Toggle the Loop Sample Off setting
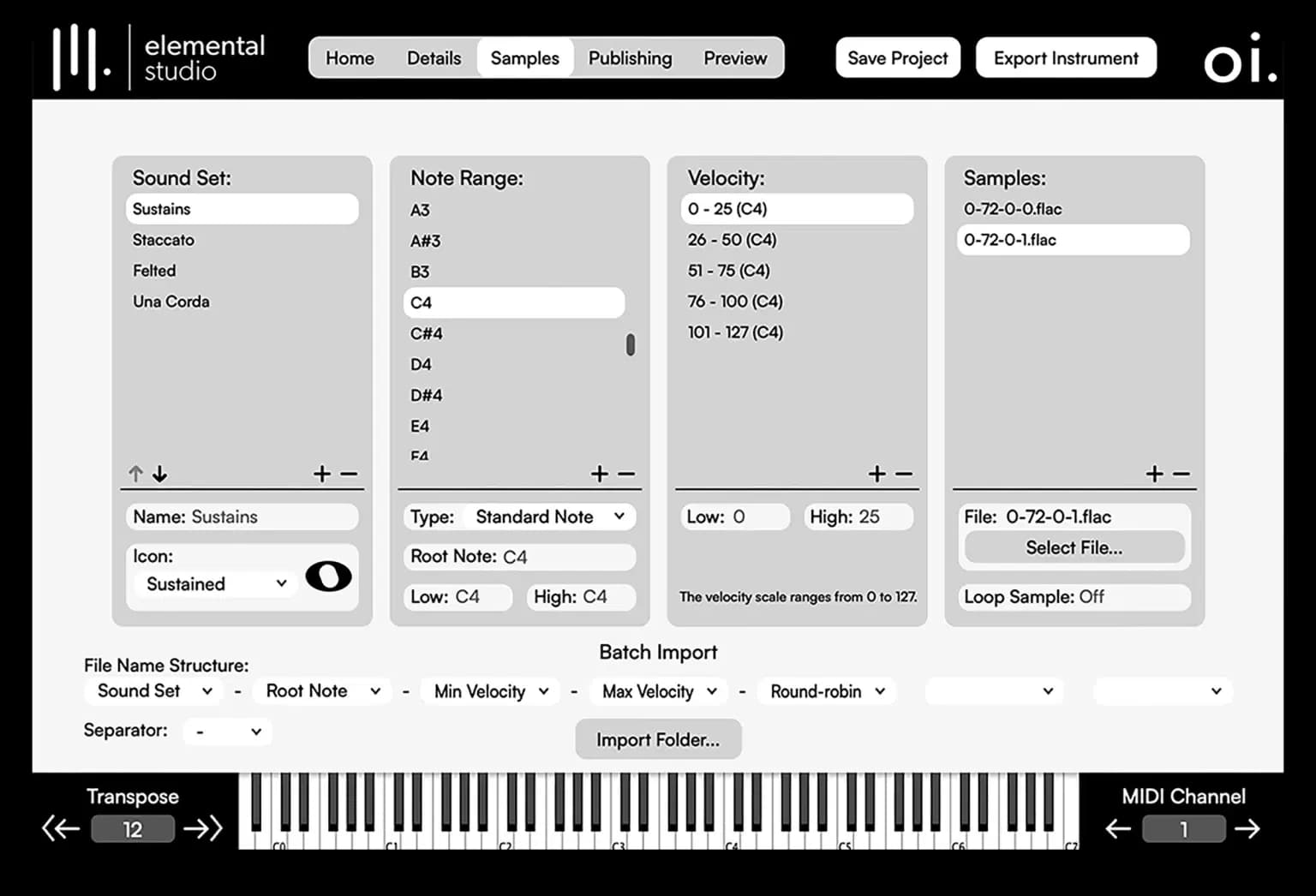The width and height of the screenshot is (1316, 896). 1074,597
